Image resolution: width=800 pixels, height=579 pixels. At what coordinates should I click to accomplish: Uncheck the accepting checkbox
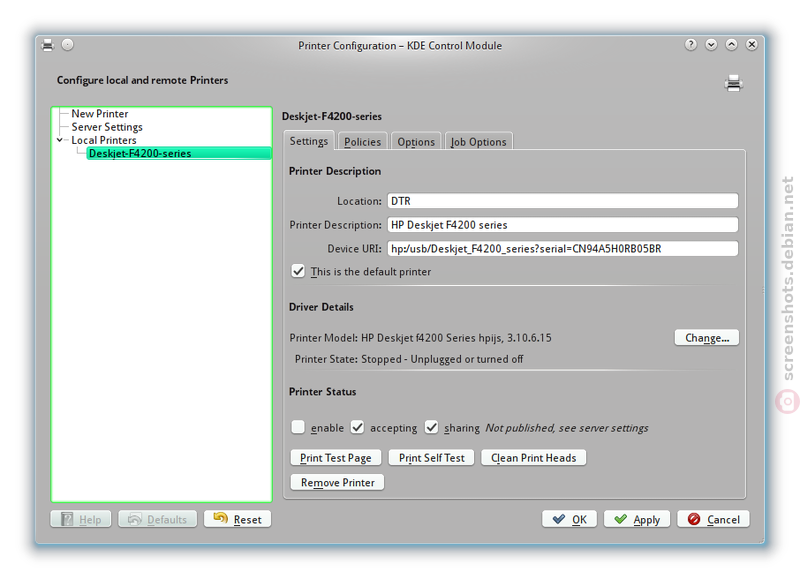[x=357, y=427]
